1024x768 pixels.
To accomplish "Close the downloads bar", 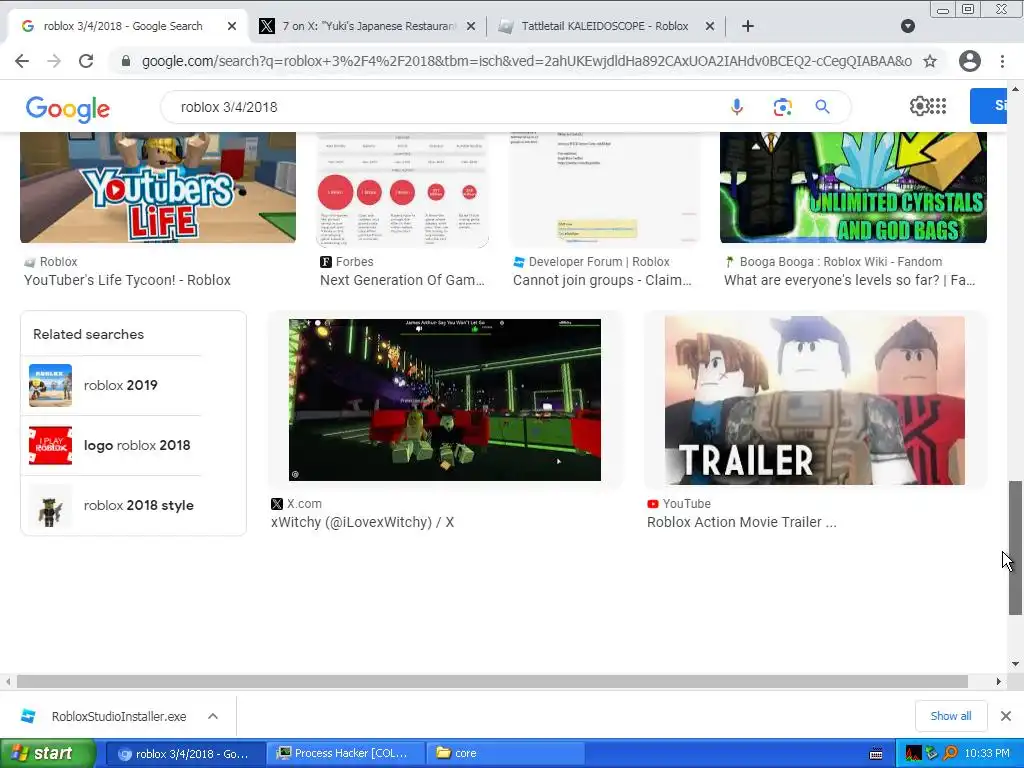I will [x=1006, y=716].
